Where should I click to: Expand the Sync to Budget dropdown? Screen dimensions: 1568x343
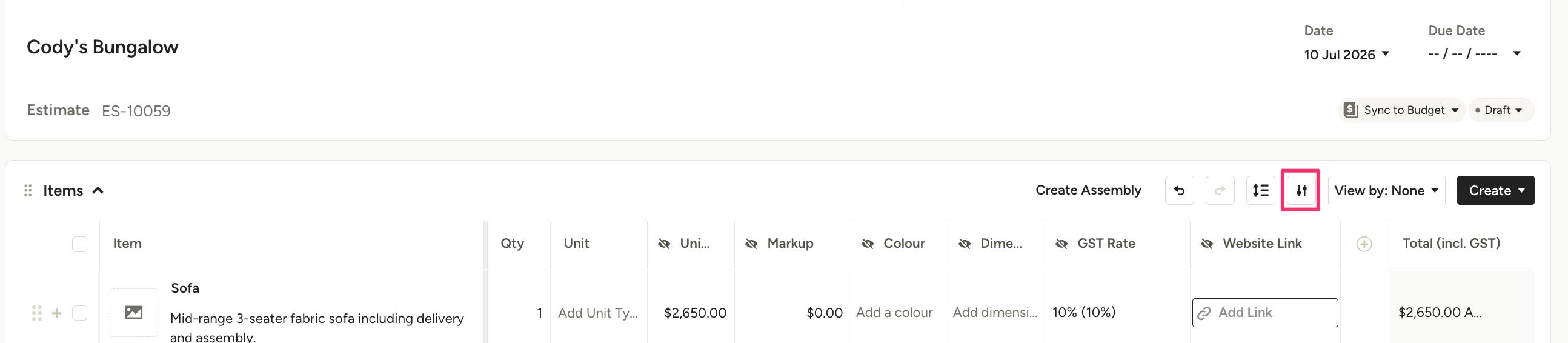(1401, 110)
